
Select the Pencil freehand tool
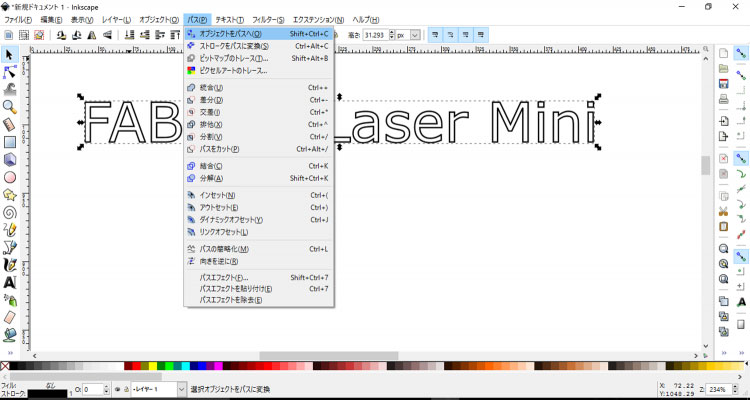point(9,230)
